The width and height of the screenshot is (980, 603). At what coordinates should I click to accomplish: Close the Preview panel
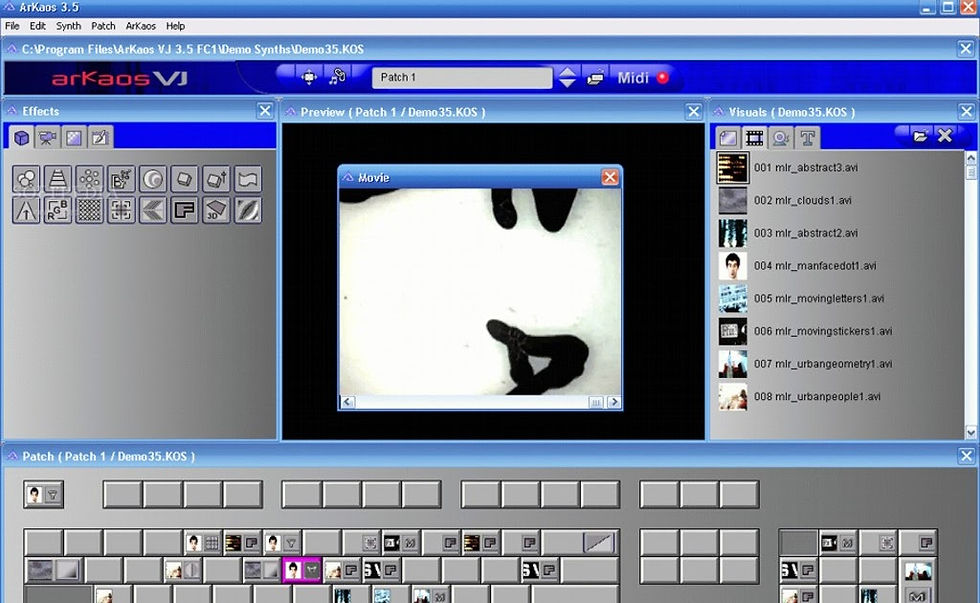click(x=694, y=111)
